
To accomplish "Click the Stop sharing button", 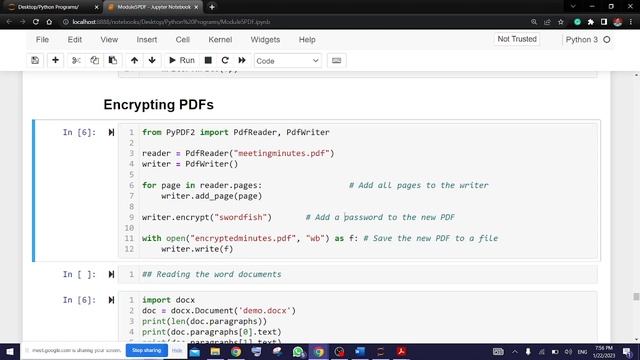I will (x=147, y=350).
